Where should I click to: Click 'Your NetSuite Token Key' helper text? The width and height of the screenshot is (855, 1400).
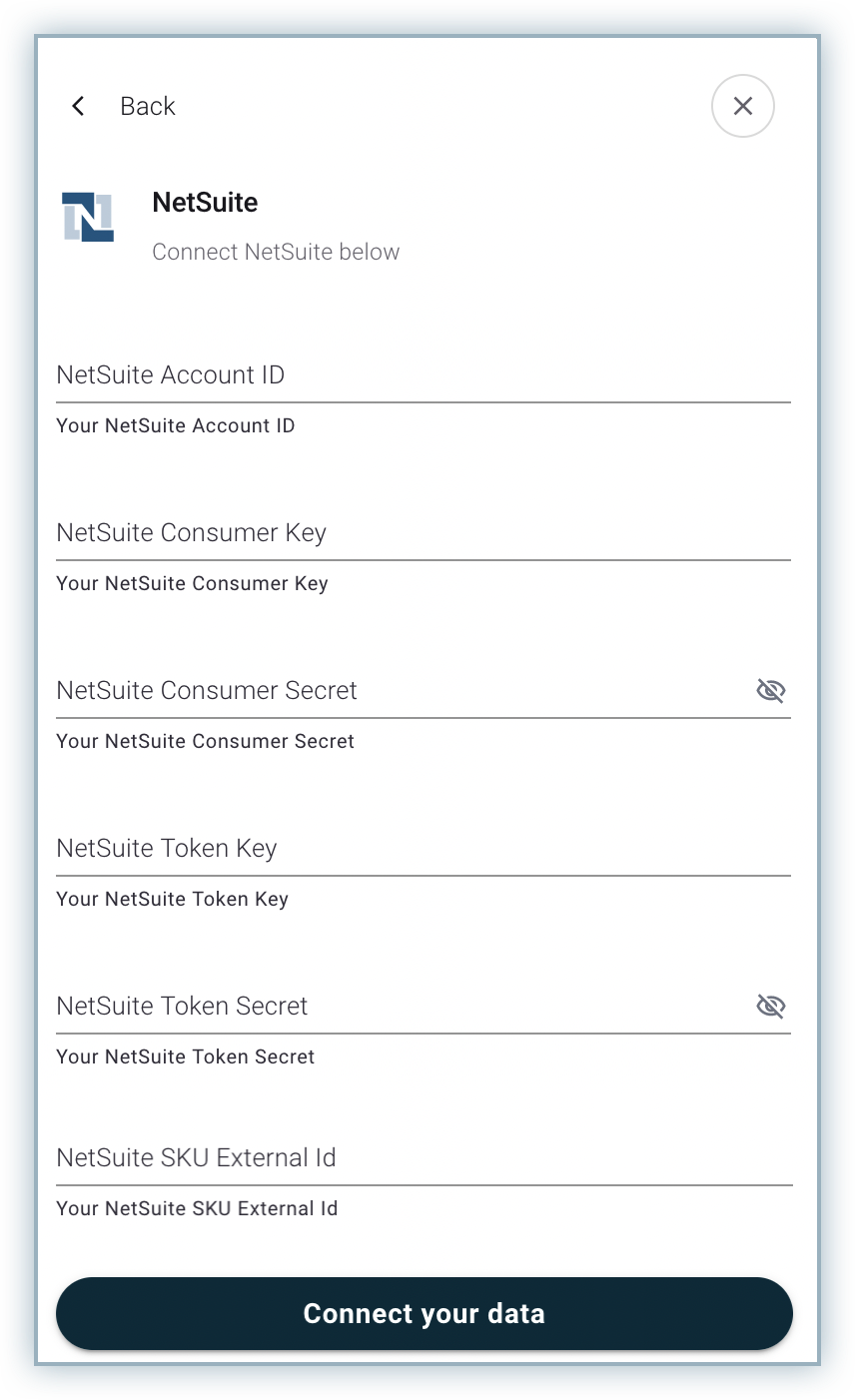[x=172, y=900]
